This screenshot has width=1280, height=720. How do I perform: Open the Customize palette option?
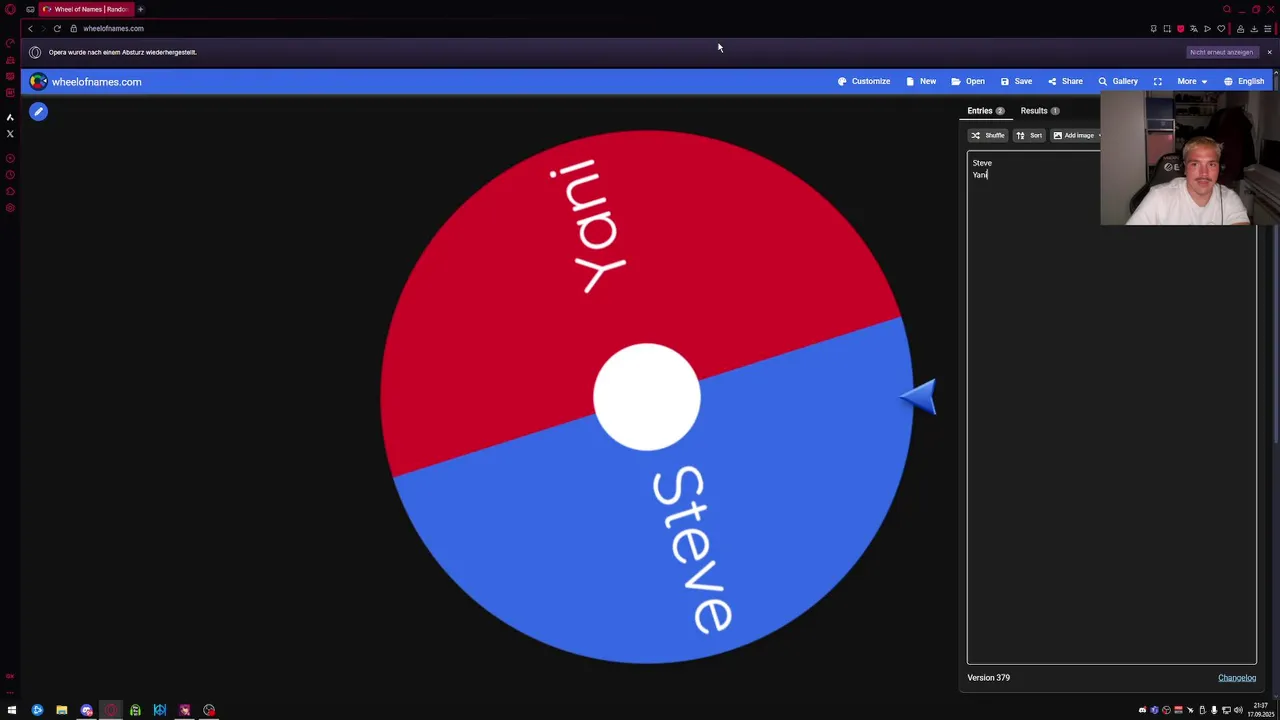[864, 81]
